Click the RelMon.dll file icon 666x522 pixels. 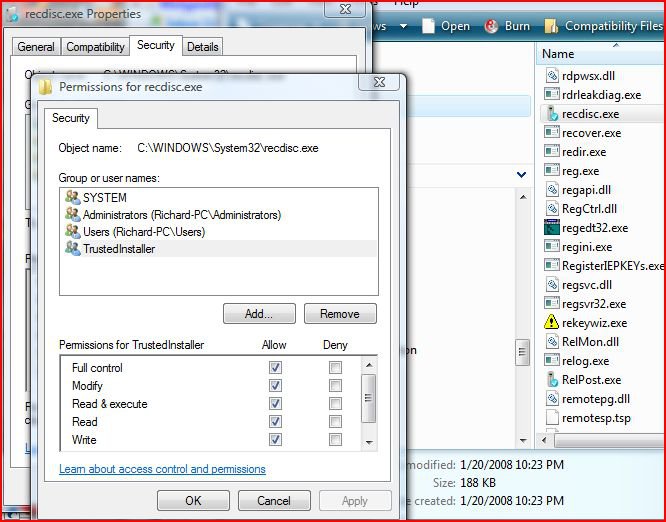(x=551, y=341)
